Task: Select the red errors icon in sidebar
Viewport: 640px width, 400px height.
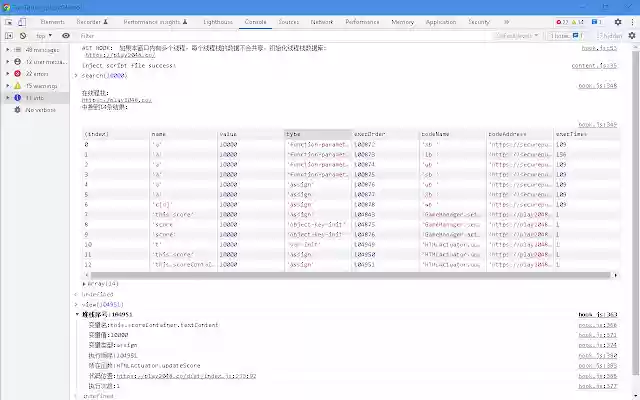Action: pos(17,74)
